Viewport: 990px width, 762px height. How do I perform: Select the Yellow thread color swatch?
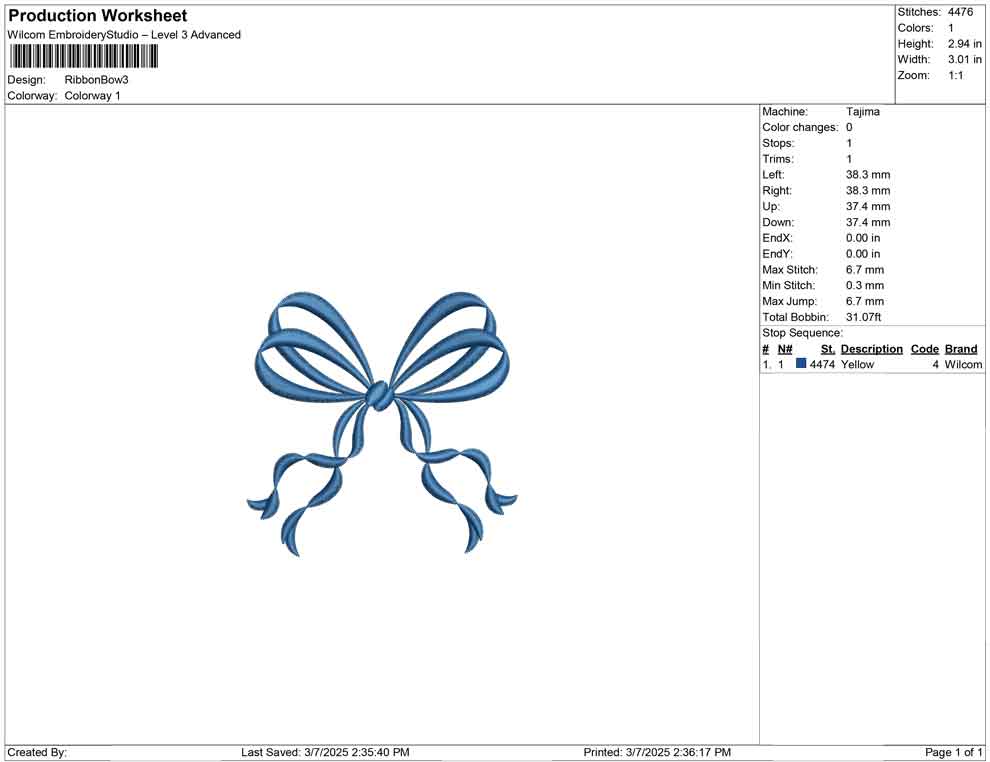coord(799,364)
